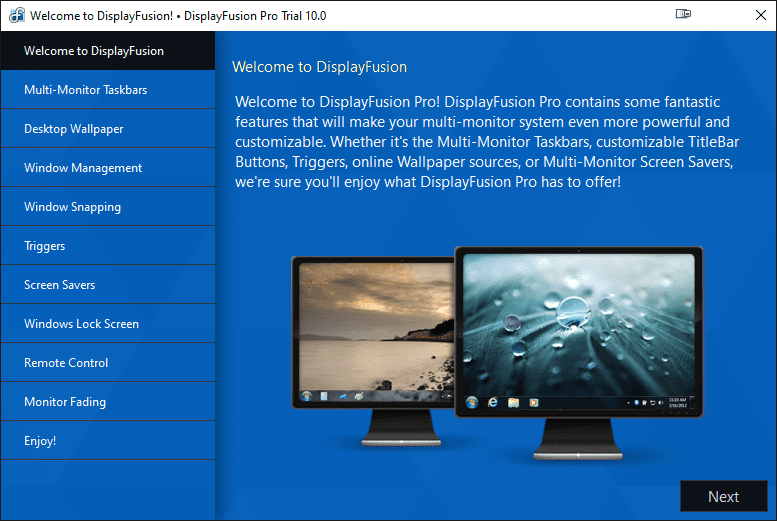This screenshot has width=777, height=521.
Task: Click the Welcome to DisplayFusion heading
Action: pyautogui.click(x=320, y=67)
